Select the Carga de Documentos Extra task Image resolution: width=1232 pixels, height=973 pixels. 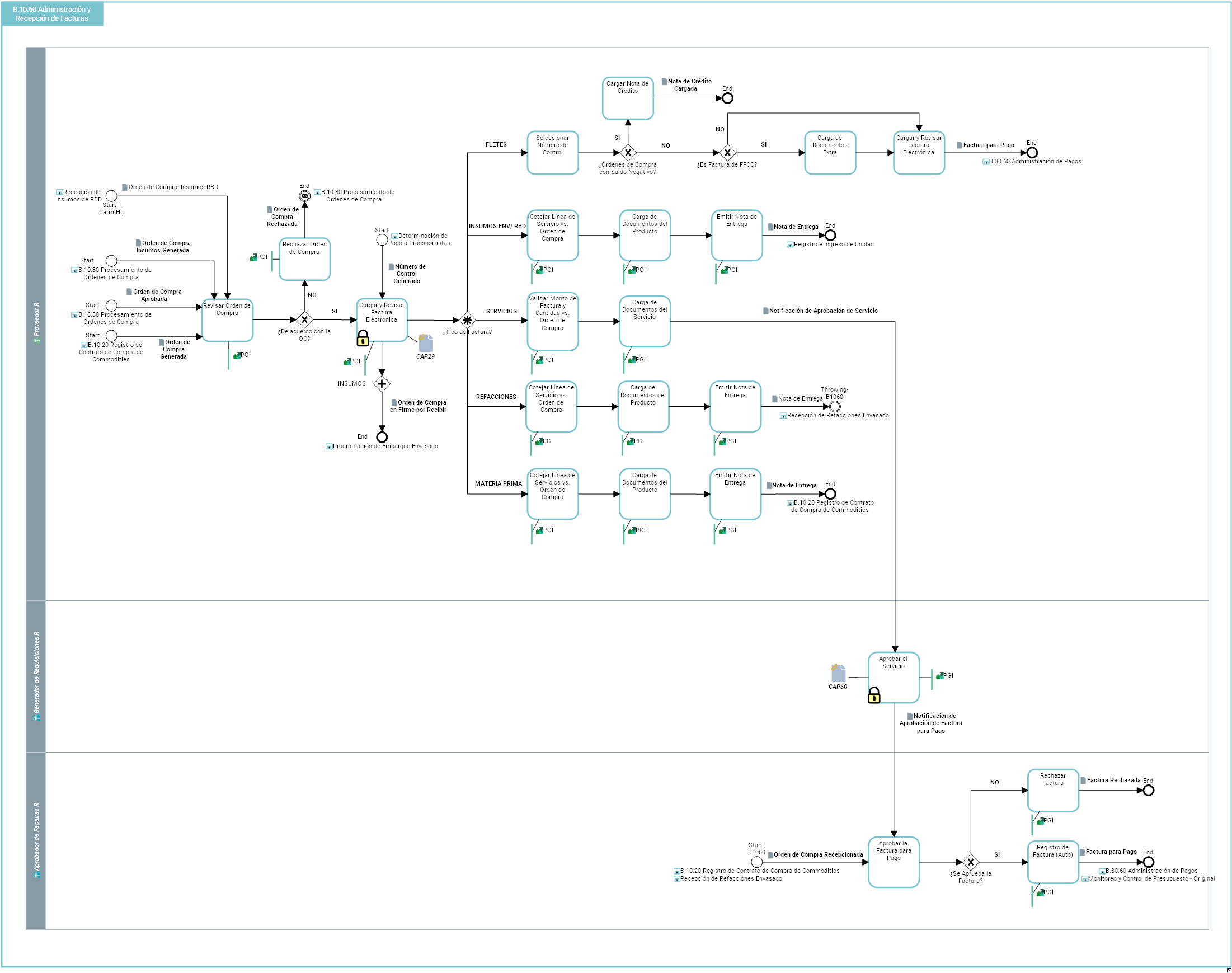830,153
